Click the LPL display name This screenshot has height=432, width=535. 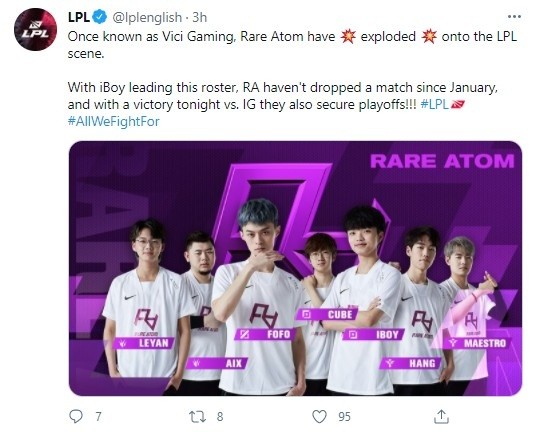coord(79,17)
